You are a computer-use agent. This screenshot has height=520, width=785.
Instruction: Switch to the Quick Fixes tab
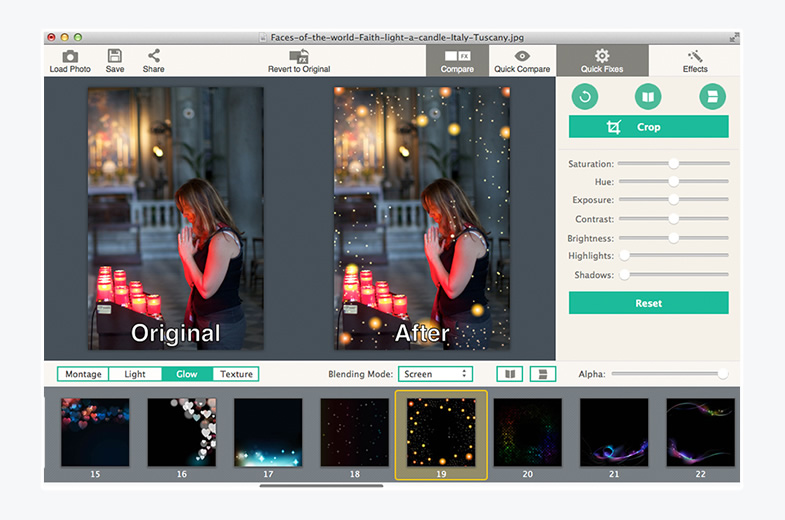point(602,61)
